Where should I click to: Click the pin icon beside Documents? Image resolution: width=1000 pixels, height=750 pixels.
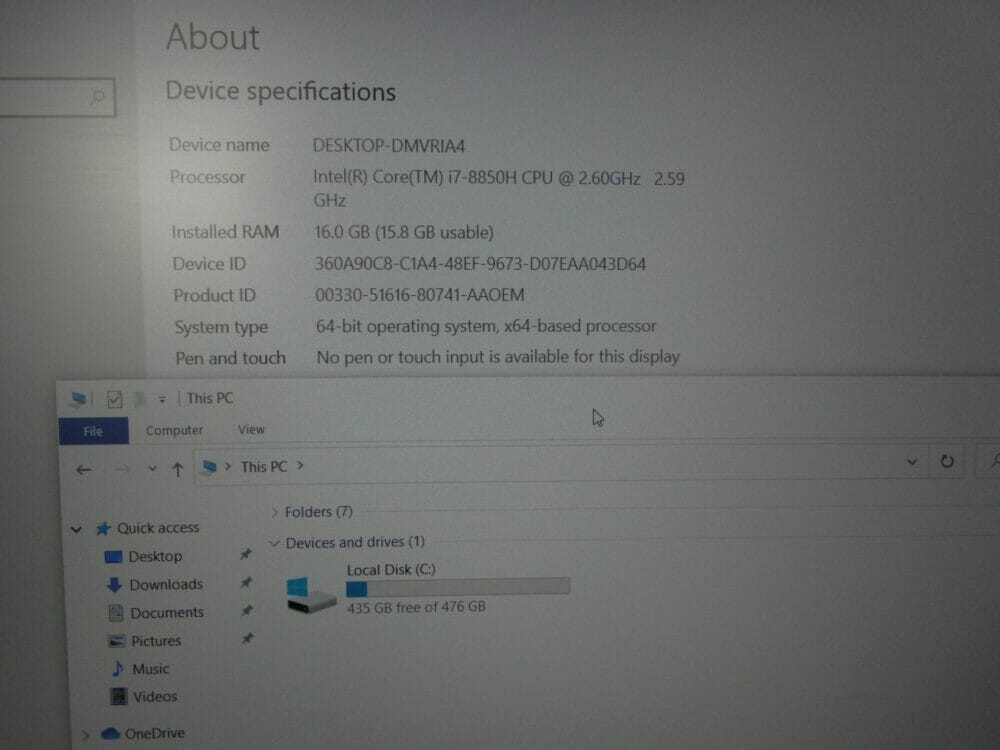tap(247, 610)
